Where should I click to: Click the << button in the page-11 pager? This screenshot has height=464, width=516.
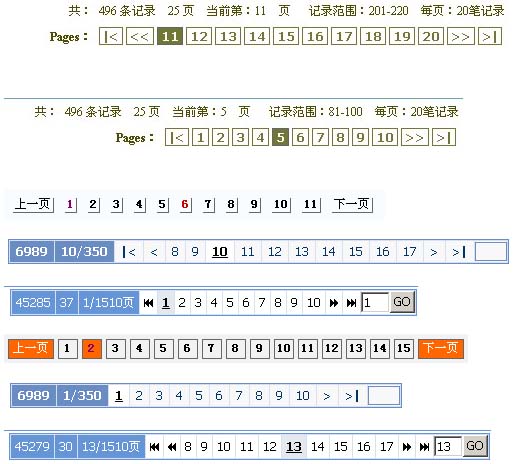(x=140, y=36)
